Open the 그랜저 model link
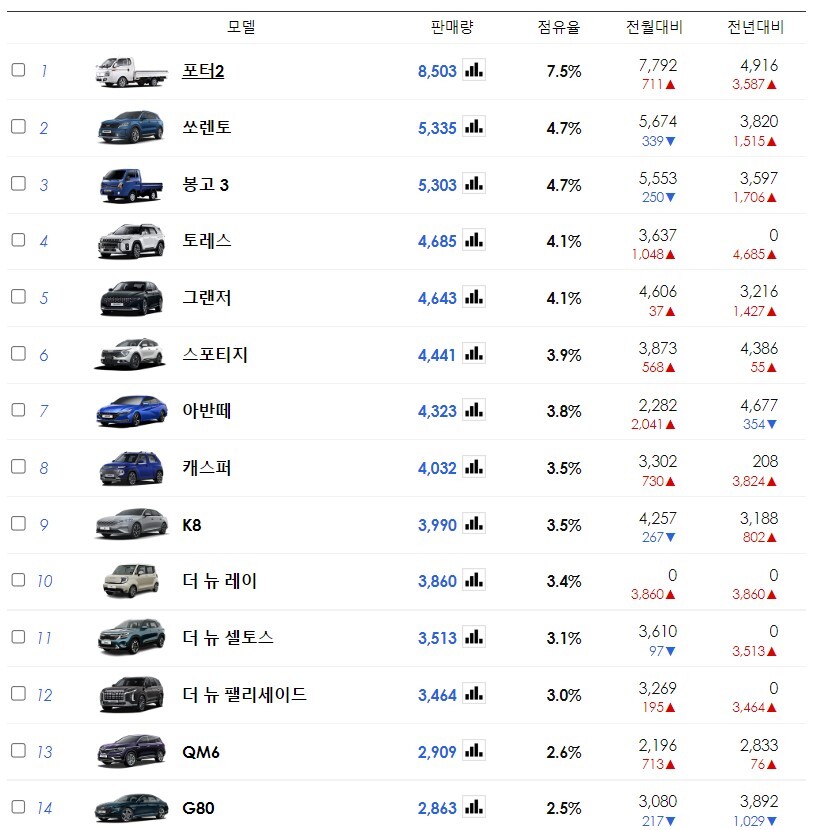The image size is (837, 830). (207, 298)
